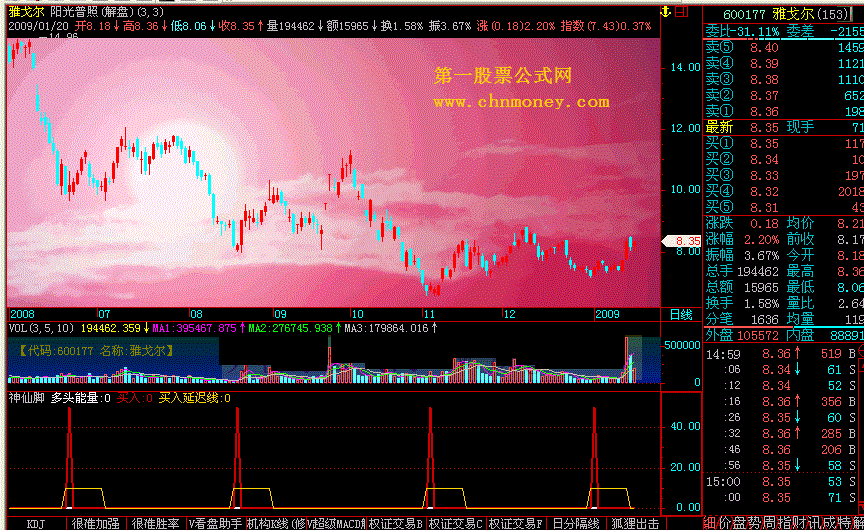The image size is (864, 530).
Task: Click the 最新 8.35 latest price row
Action: tap(784, 127)
